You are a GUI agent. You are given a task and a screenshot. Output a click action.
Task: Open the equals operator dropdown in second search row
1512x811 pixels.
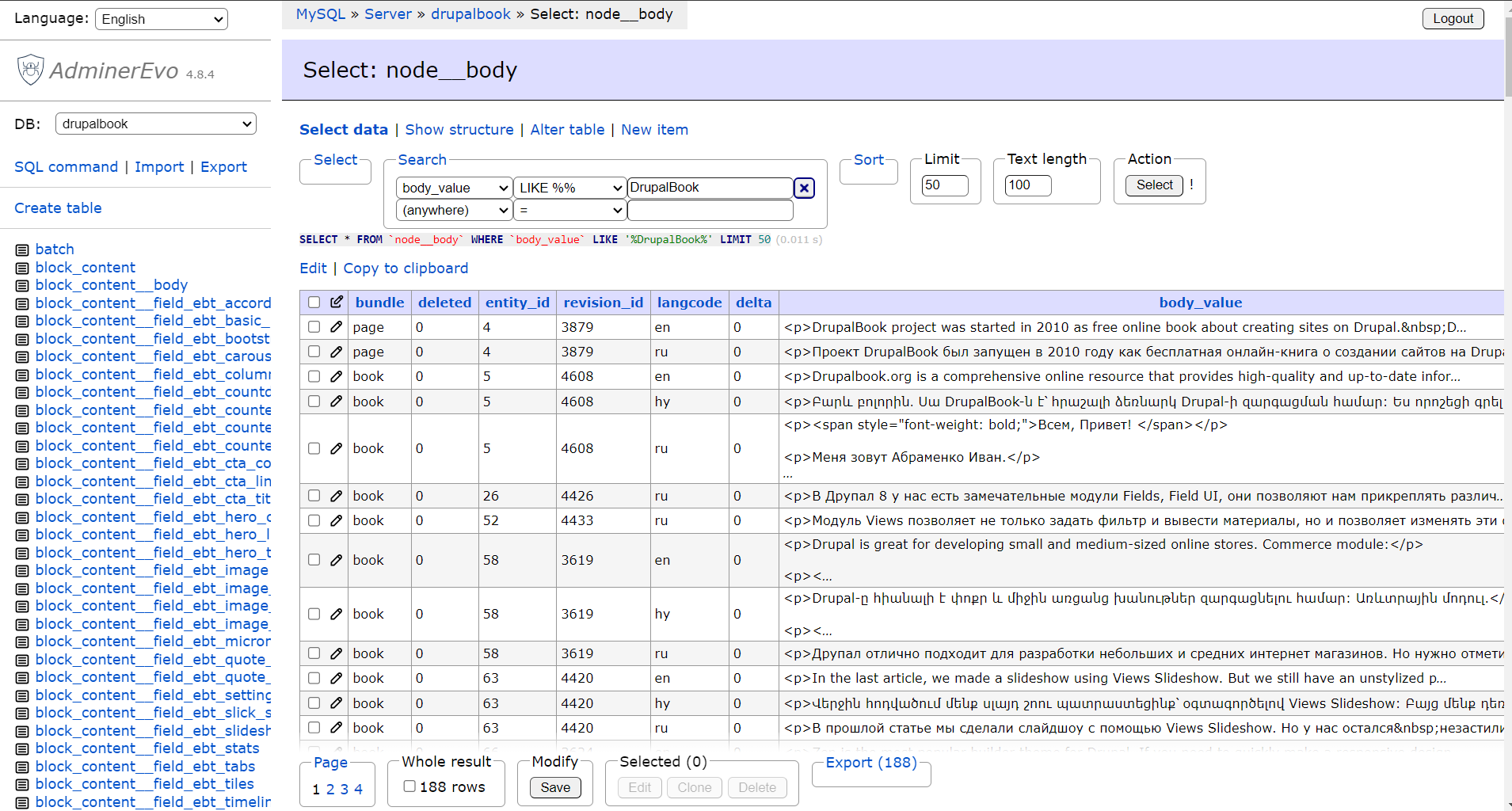[x=570, y=210]
